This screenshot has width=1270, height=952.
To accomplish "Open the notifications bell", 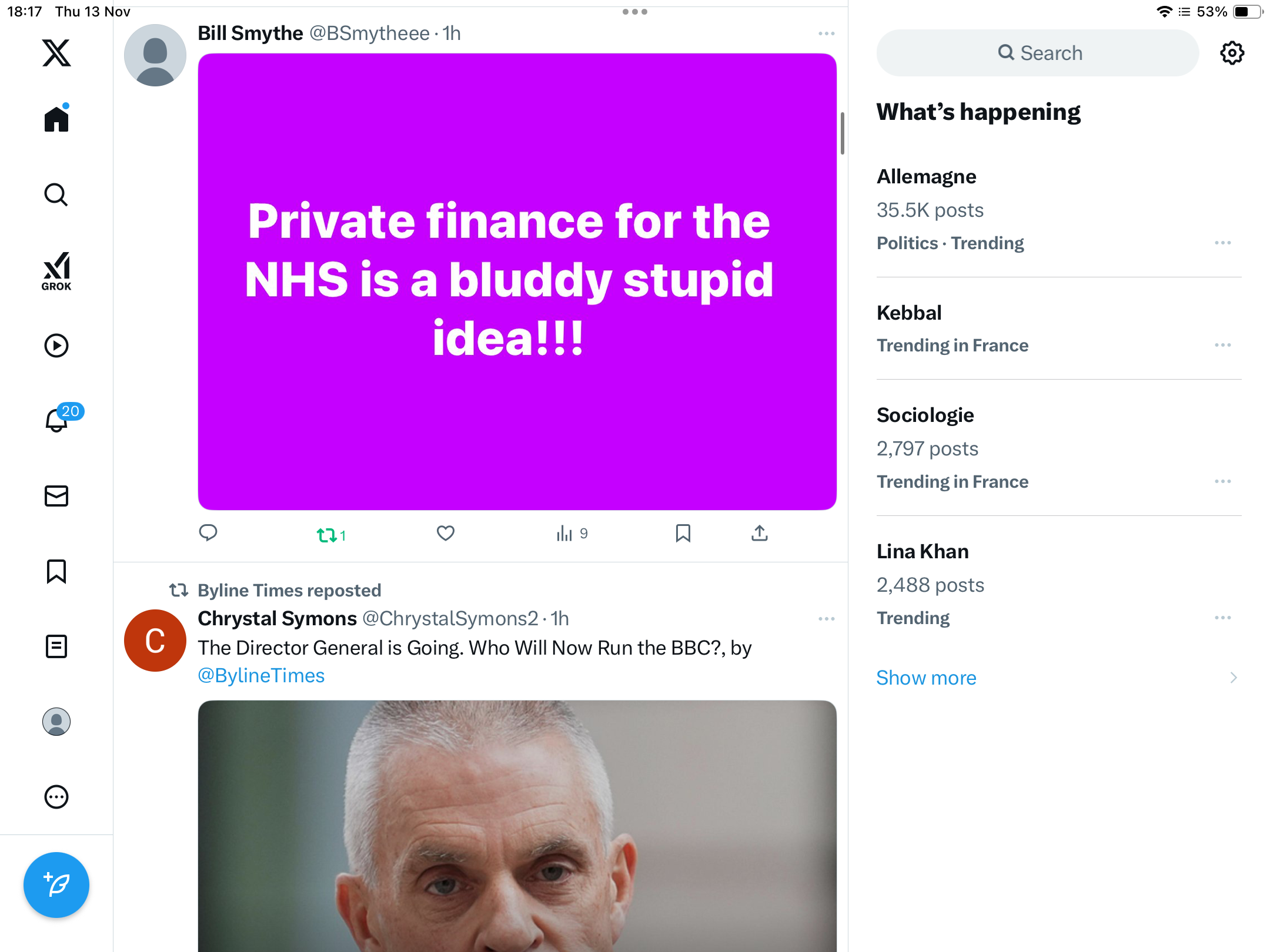I will coord(56,420).
